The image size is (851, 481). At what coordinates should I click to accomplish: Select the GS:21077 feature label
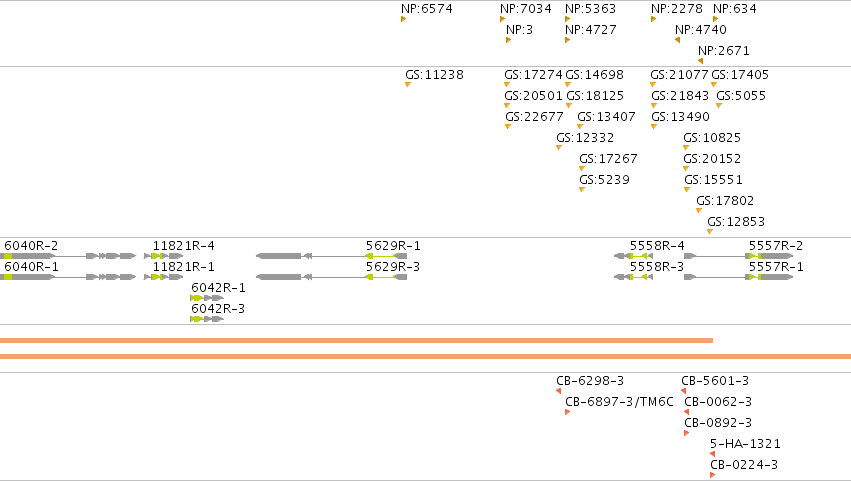[x=679, y=75]
